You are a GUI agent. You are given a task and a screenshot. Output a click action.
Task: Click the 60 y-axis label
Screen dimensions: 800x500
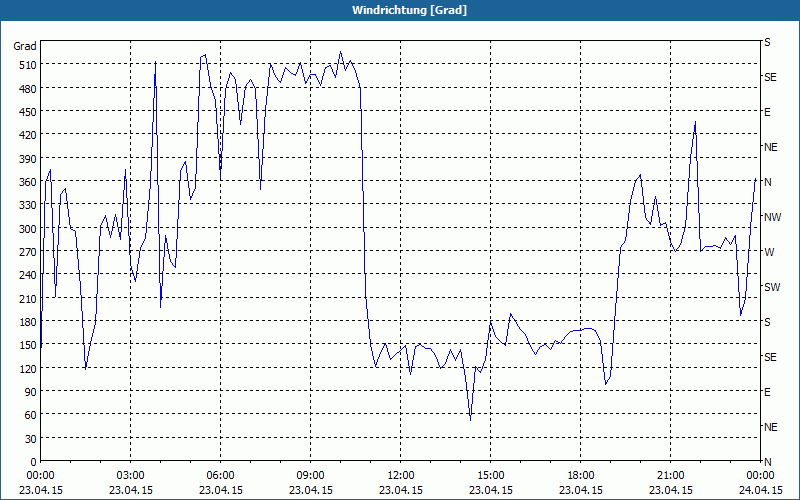pyautogui.click(x=31, y=415)
